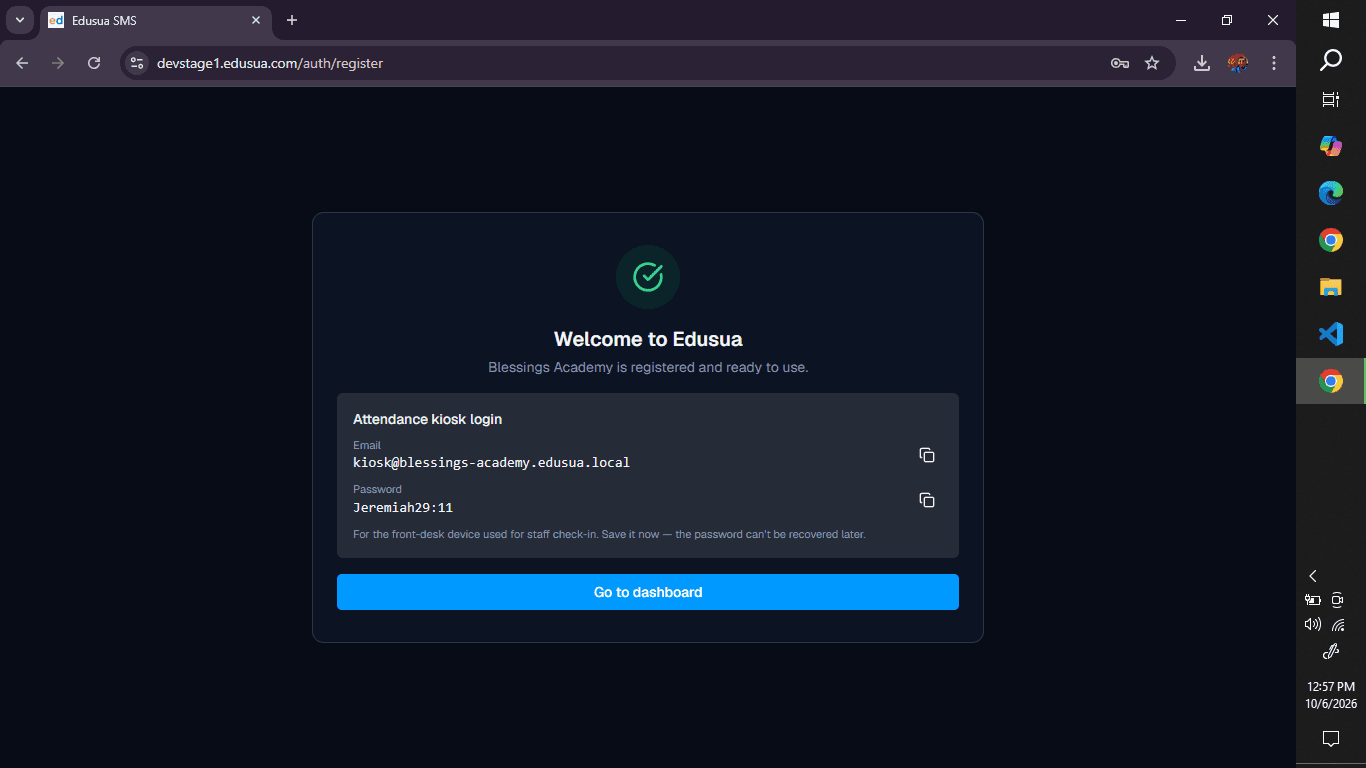Close the Edusua SMS tab
The image size is (1366, 768).
(x=256, y=20)
